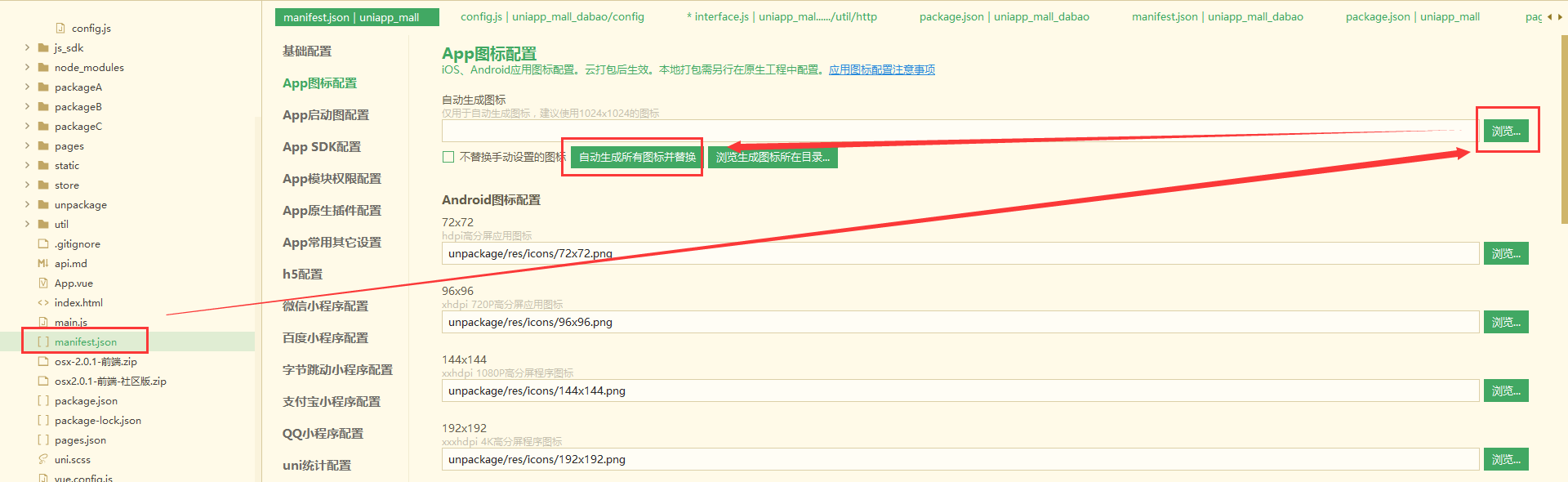1568x482 pixels.
Task: Click the unpackage folder icon
Action: pyautogui.click(x=43, y=205)
